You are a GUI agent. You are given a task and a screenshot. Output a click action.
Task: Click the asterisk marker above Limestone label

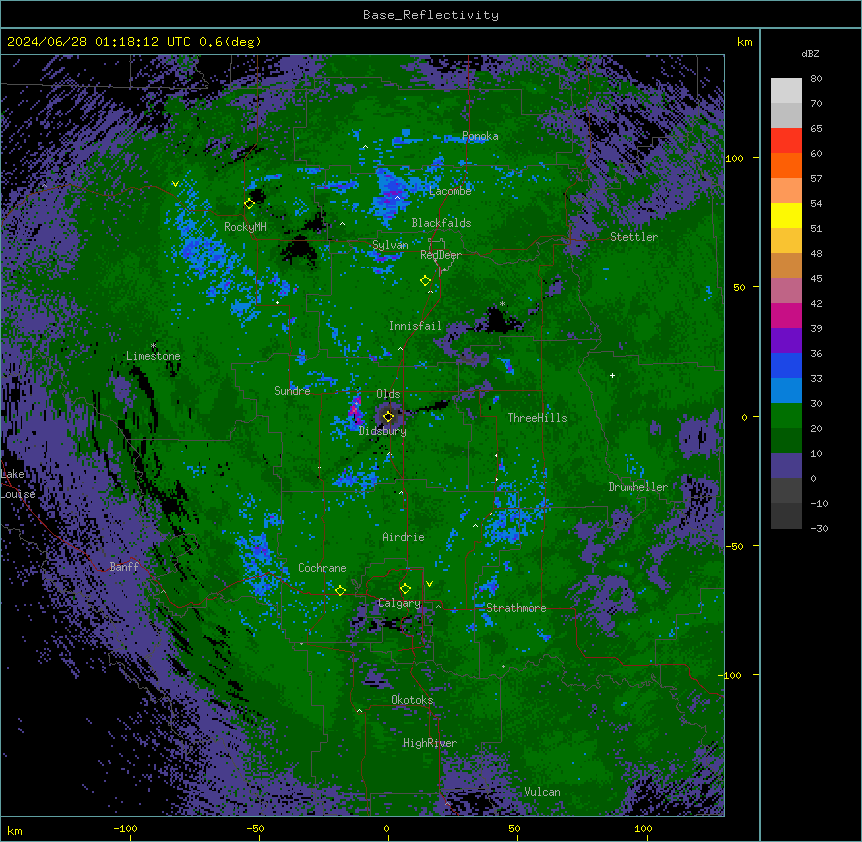tap(153, 346)
